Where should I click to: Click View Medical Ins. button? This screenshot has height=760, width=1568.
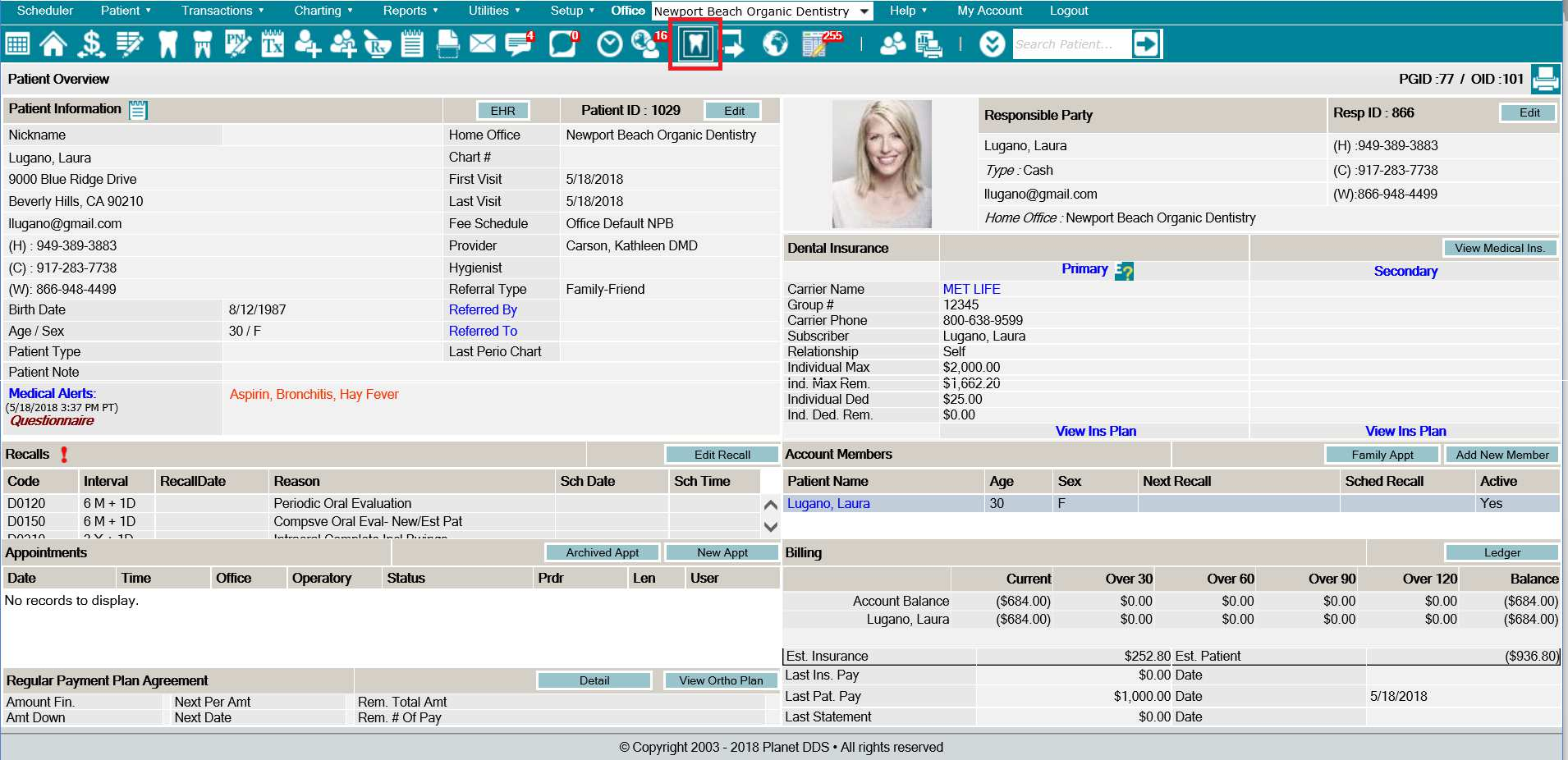pyautogui.click(x=1499, y=248)
